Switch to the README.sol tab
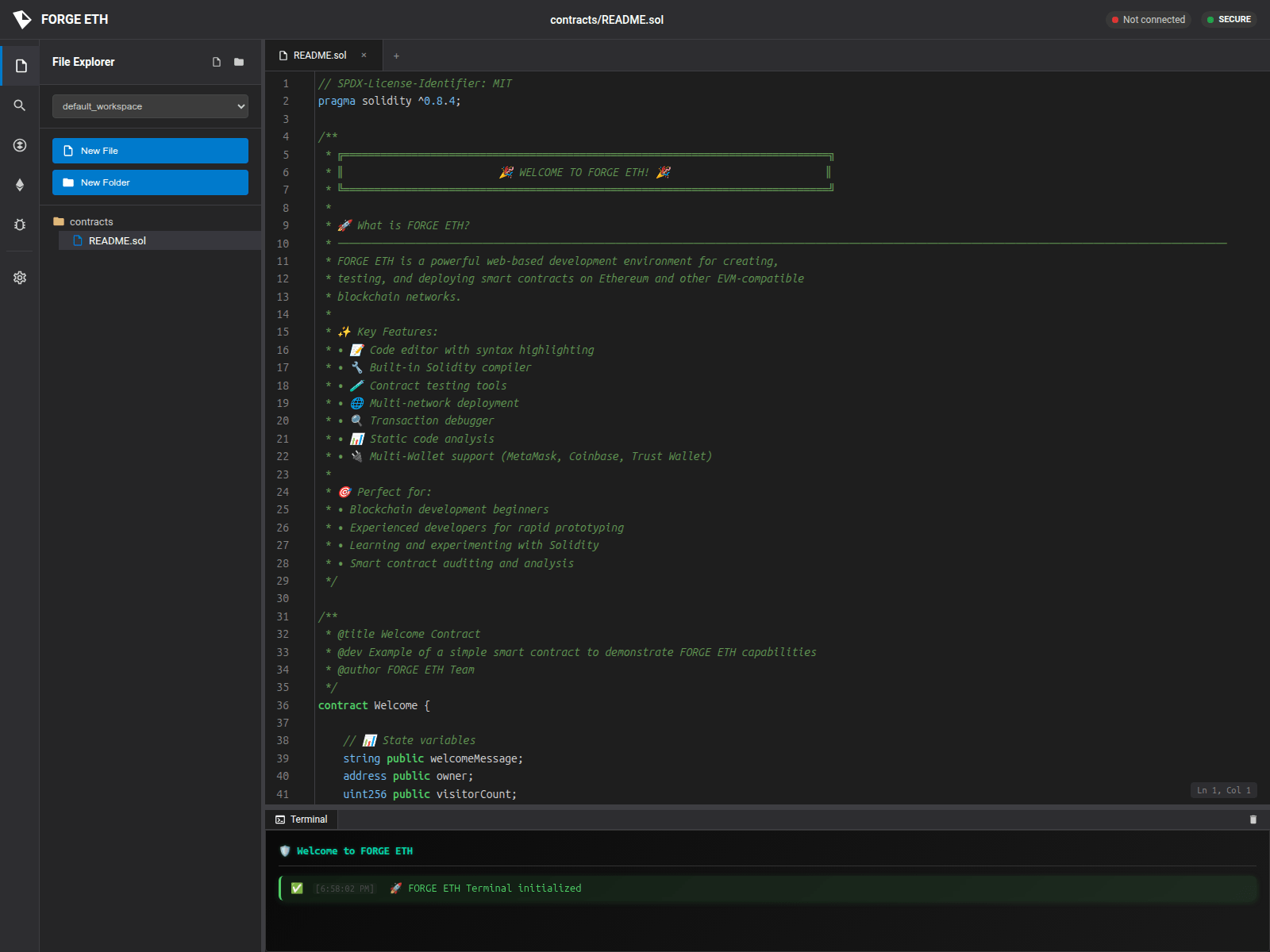1270x952 pixels. click(319, 56)
